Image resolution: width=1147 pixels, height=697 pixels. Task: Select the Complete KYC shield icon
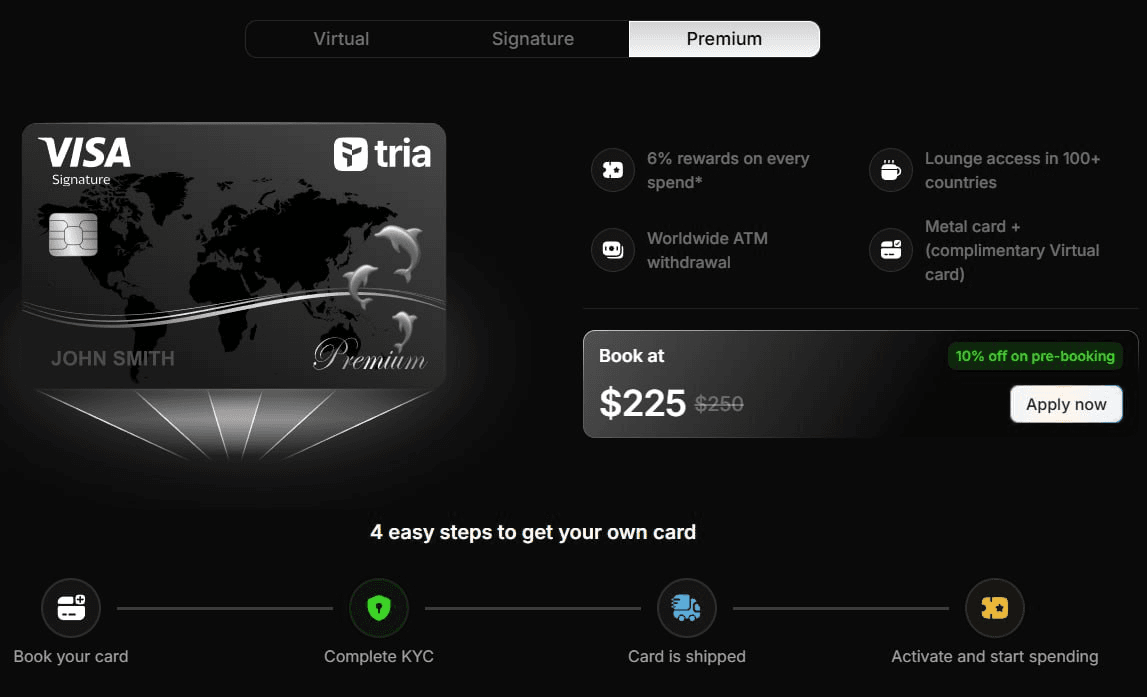pyautogui.click(x=379, y=608)
